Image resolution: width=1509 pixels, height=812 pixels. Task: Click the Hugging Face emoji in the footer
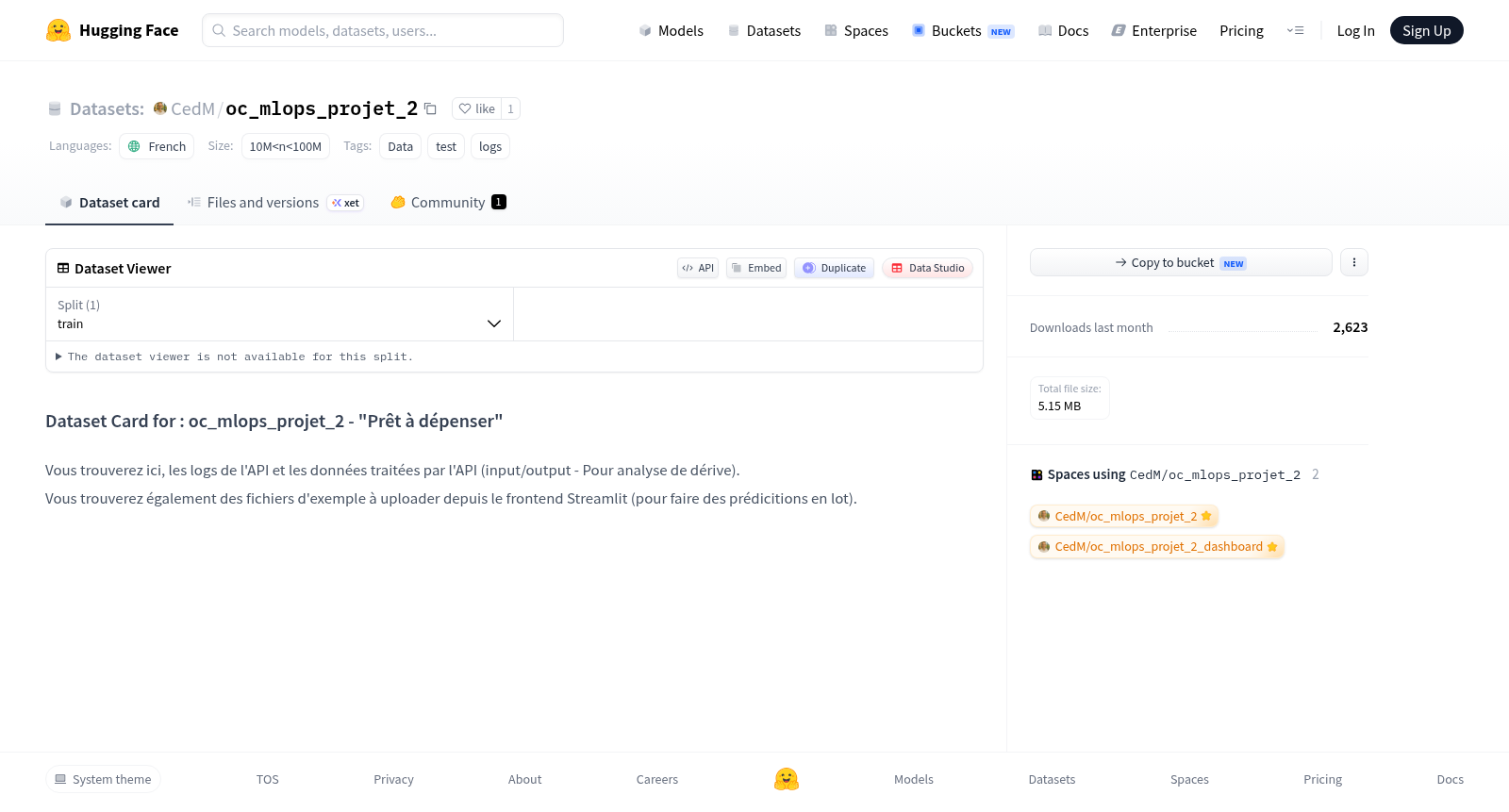787,779
